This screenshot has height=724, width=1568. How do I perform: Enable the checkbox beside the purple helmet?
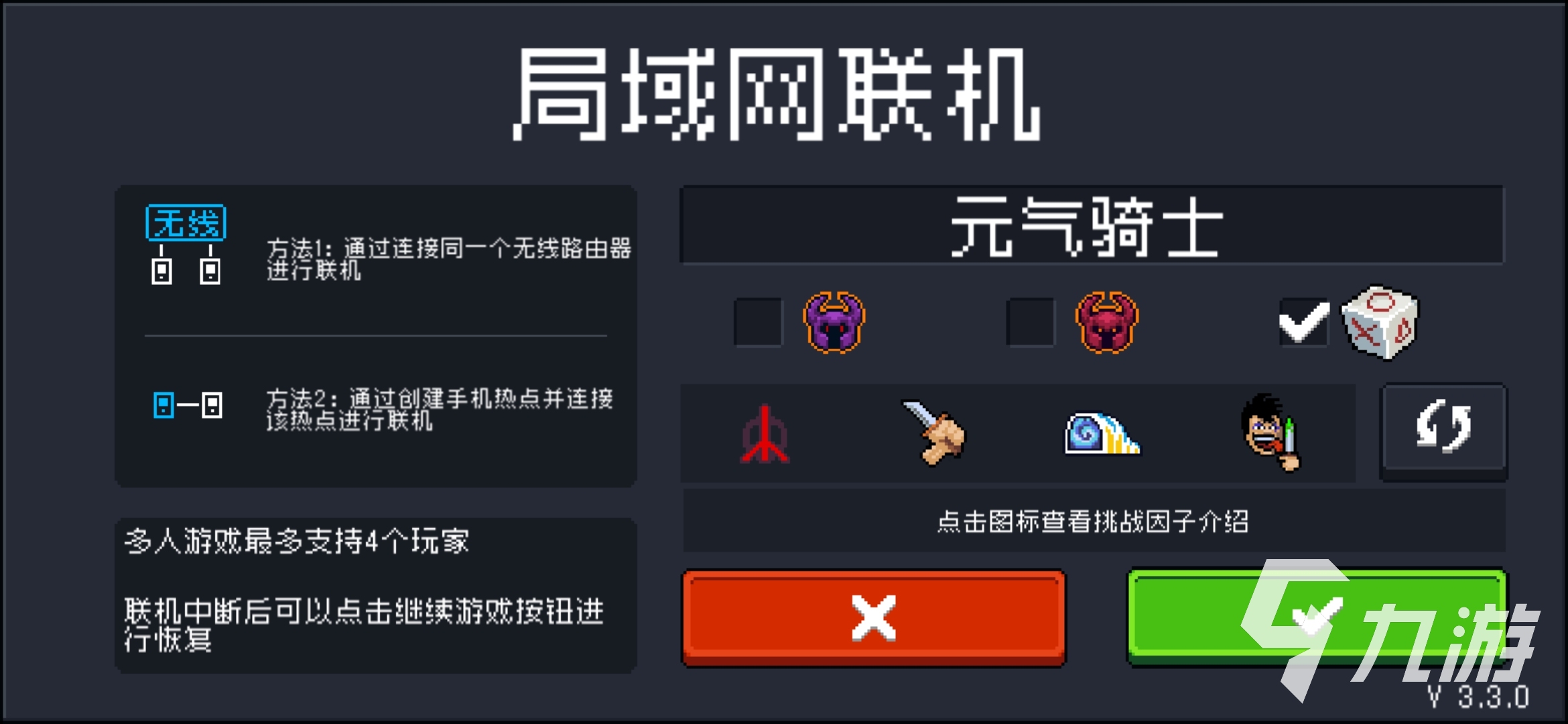[x=758, y=322]
